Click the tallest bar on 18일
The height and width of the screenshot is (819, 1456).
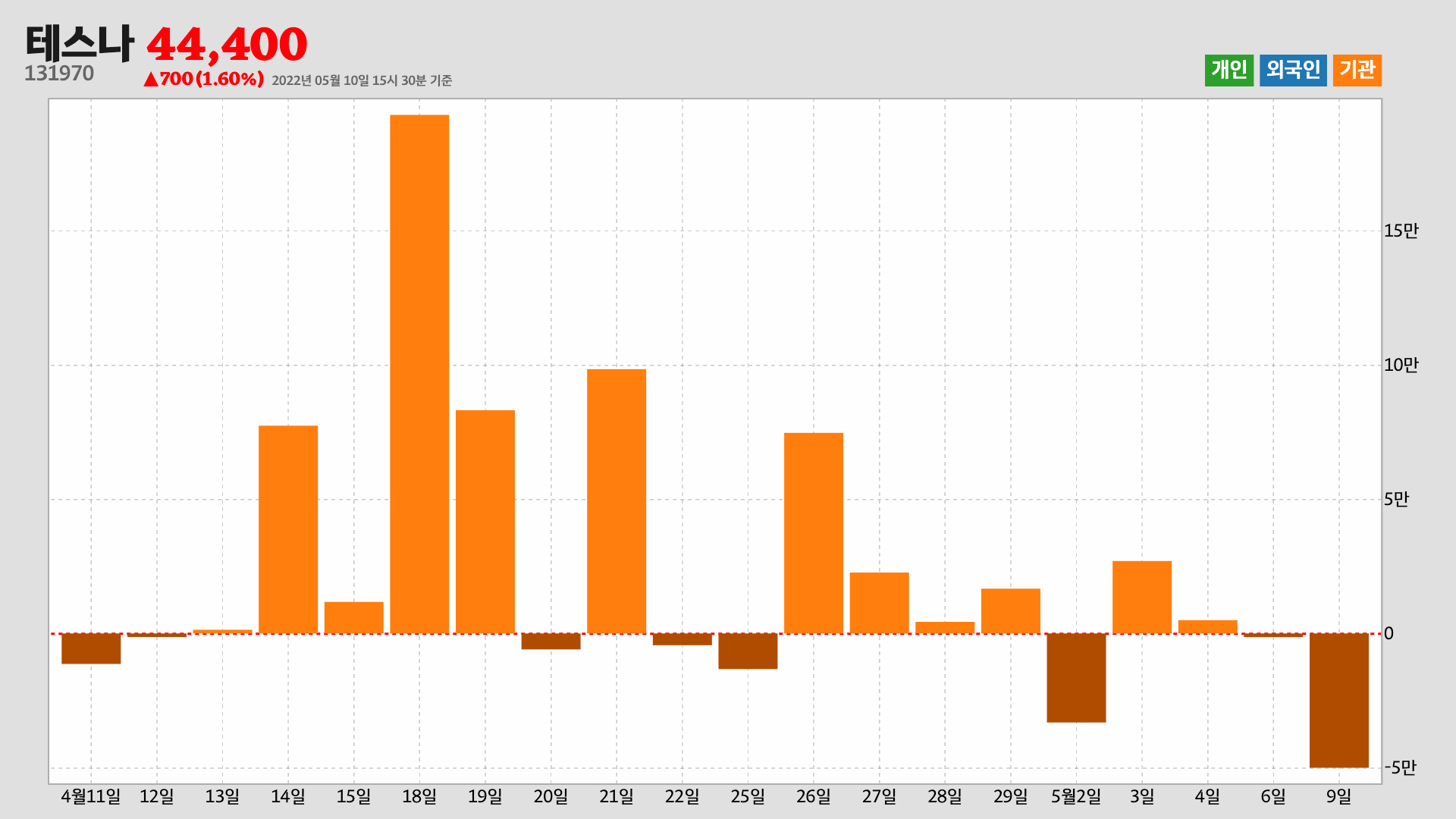pyautogui.click(x=419, y=374)
